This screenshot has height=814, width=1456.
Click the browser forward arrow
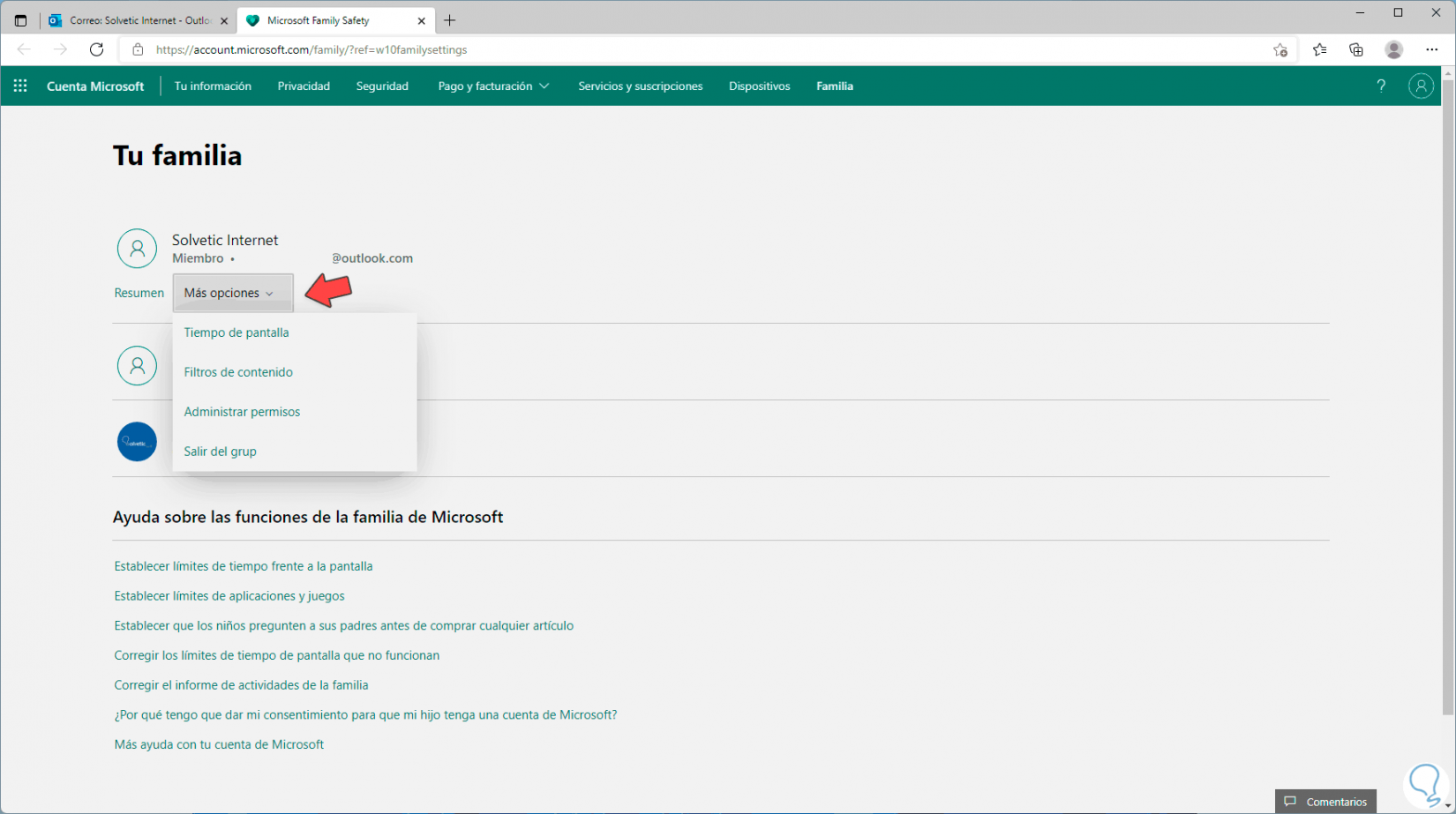60,49
